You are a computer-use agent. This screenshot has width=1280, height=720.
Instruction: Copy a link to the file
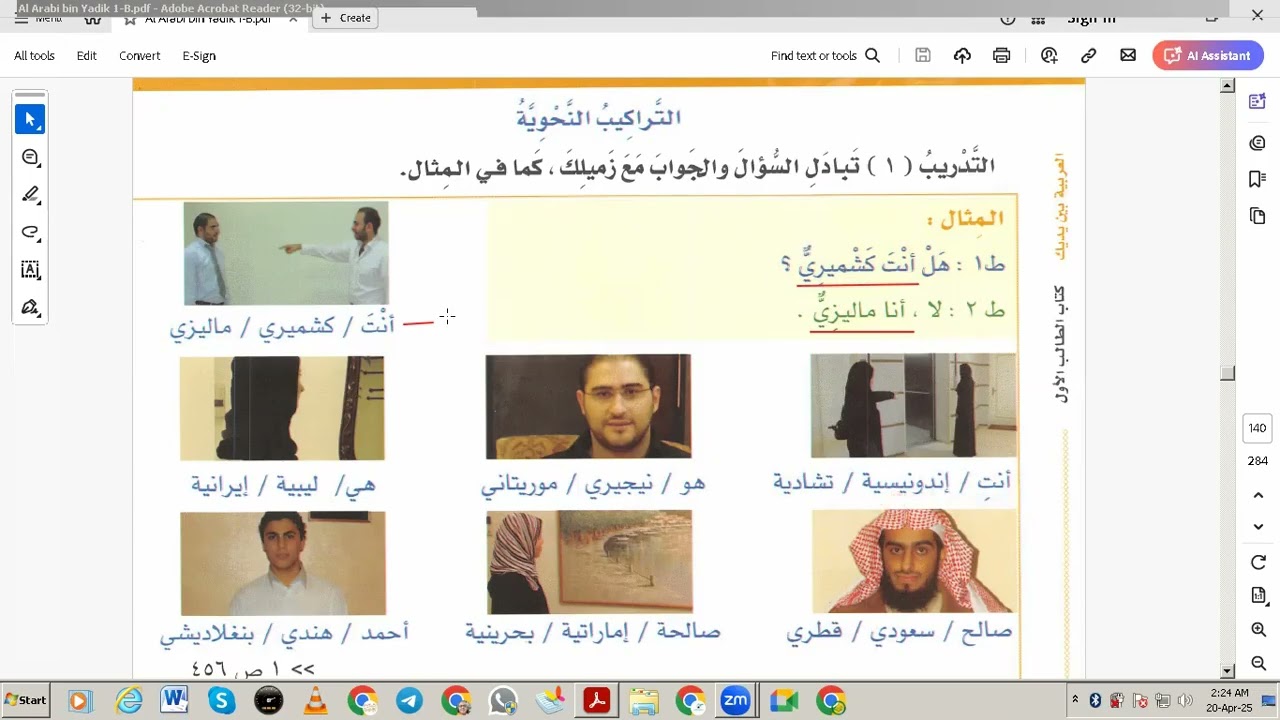1088,56
